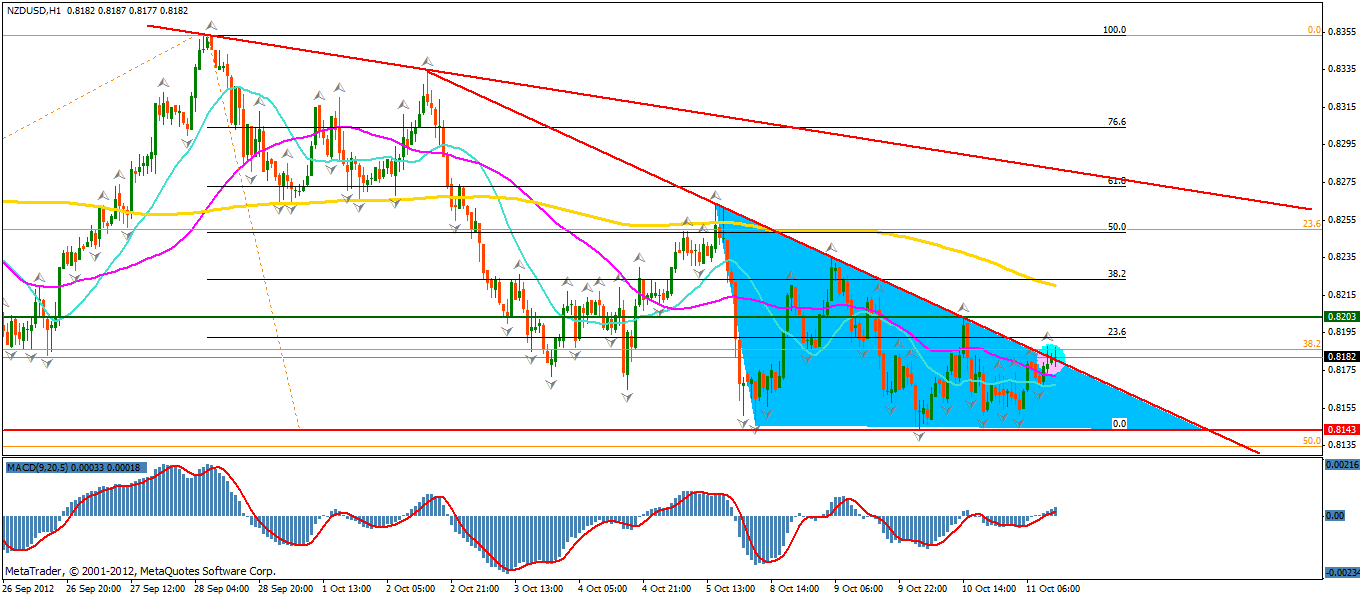Click the orange 23.6 retracement label
1360x596 pixels.
[x=1312, y=223]
